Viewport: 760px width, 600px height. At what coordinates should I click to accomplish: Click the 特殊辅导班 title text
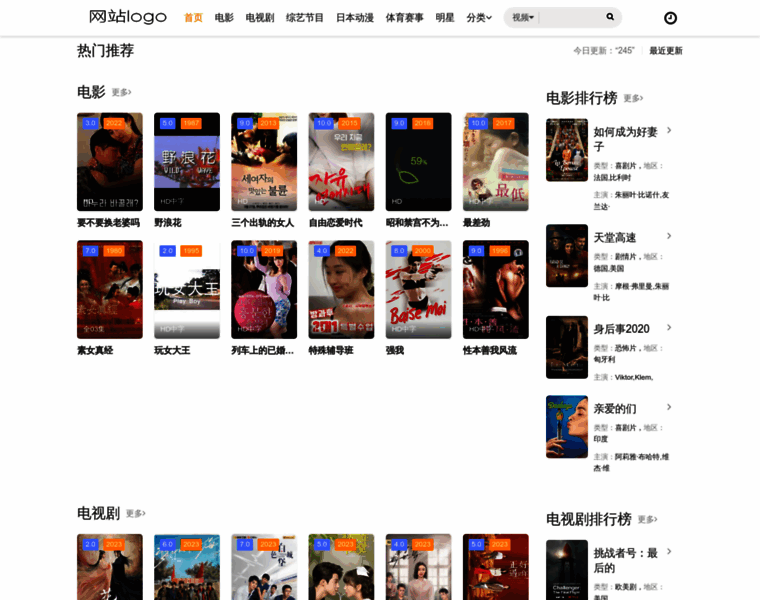331,350
